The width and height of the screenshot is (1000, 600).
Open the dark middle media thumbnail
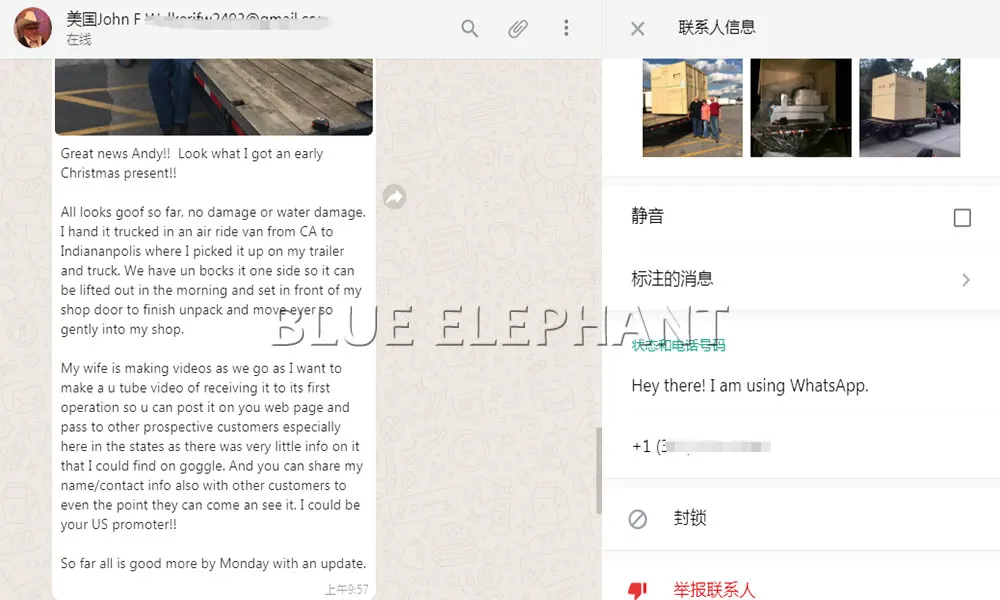800,108
